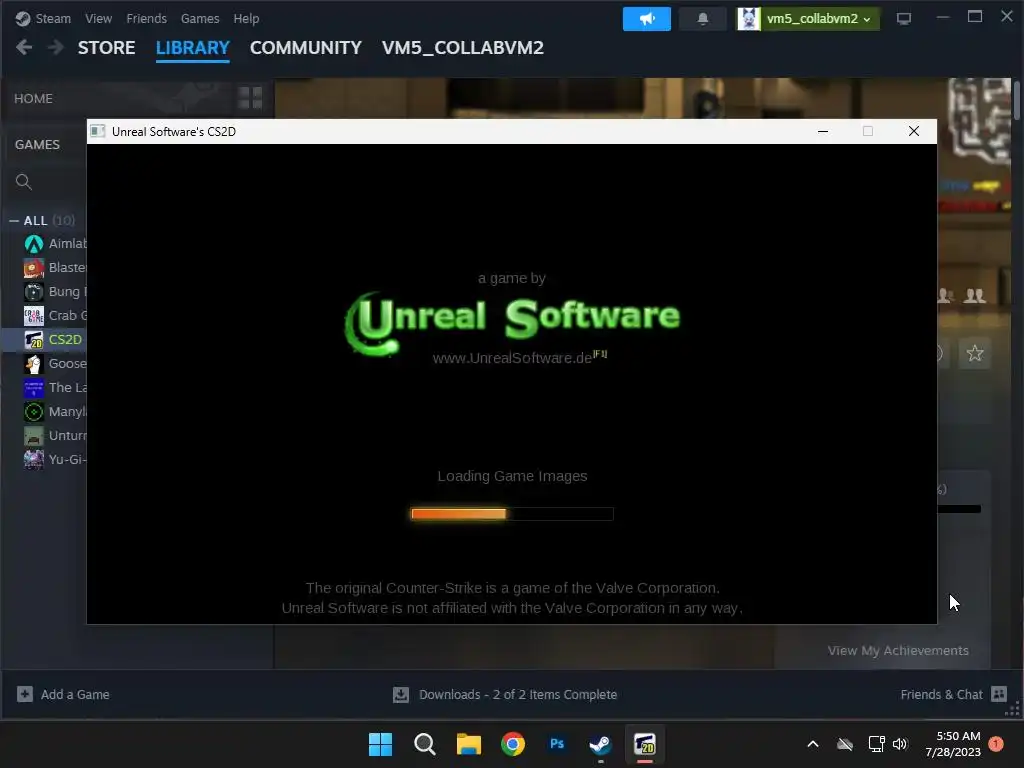Open the GAMES filter dropdown
The image size is (1024, 768).
(37, 144)
